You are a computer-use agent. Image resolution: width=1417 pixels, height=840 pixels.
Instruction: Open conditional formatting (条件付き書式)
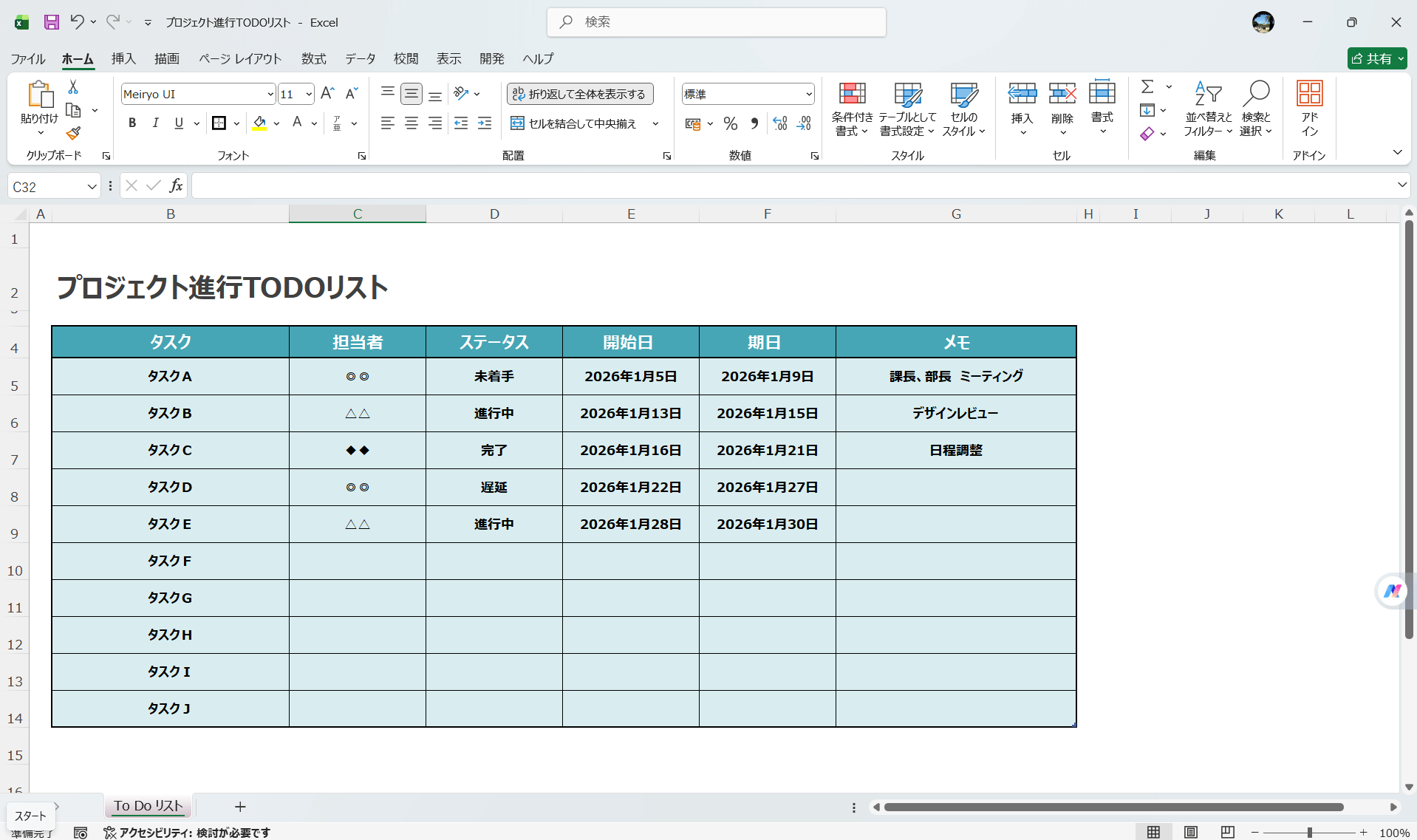click(x=852, y=109)
